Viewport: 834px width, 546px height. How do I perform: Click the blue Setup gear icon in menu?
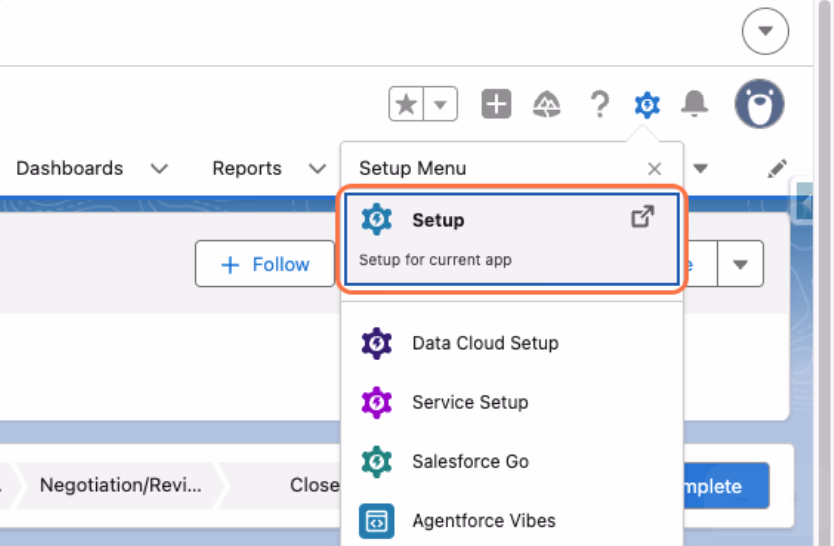(x=377, y=219)
